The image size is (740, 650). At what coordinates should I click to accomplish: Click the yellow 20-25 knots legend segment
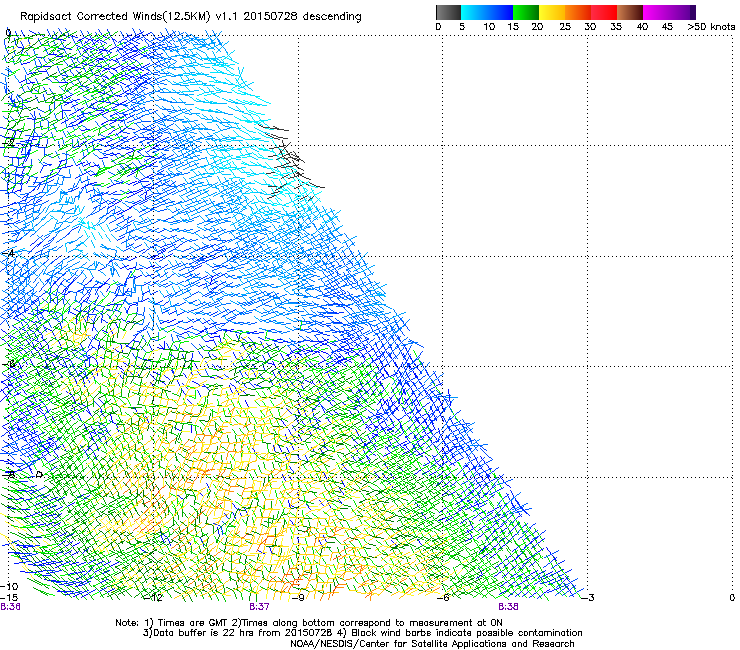click(552, 12)
